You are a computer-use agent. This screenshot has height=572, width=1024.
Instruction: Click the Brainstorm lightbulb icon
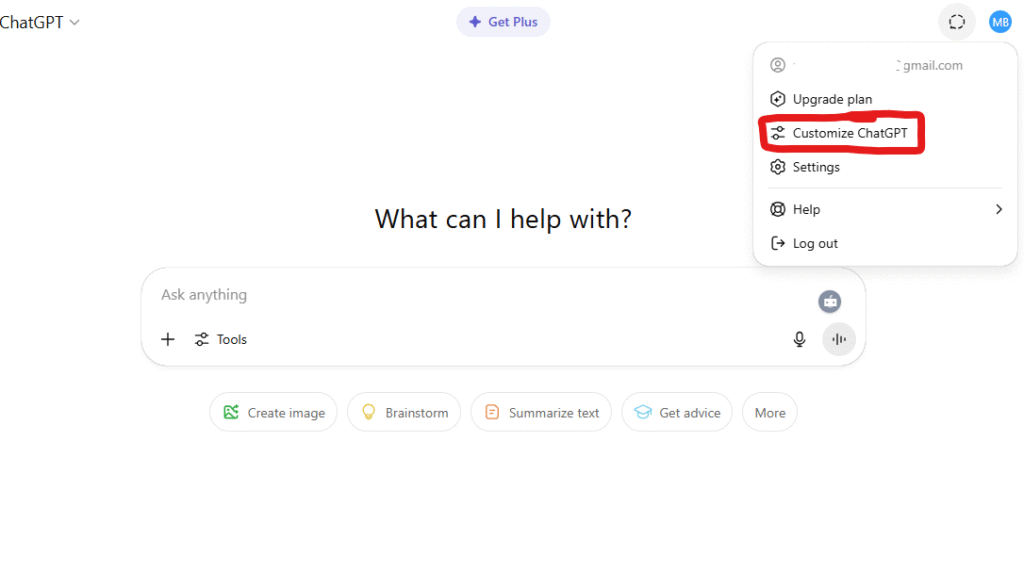(368, 412)
